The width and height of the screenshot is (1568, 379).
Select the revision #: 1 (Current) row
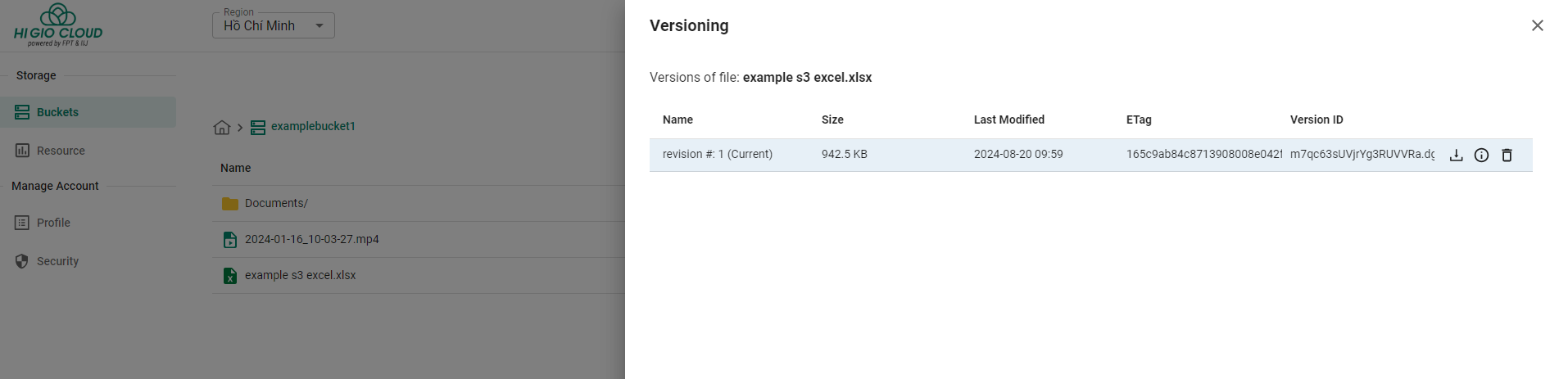pos(1090,155)
